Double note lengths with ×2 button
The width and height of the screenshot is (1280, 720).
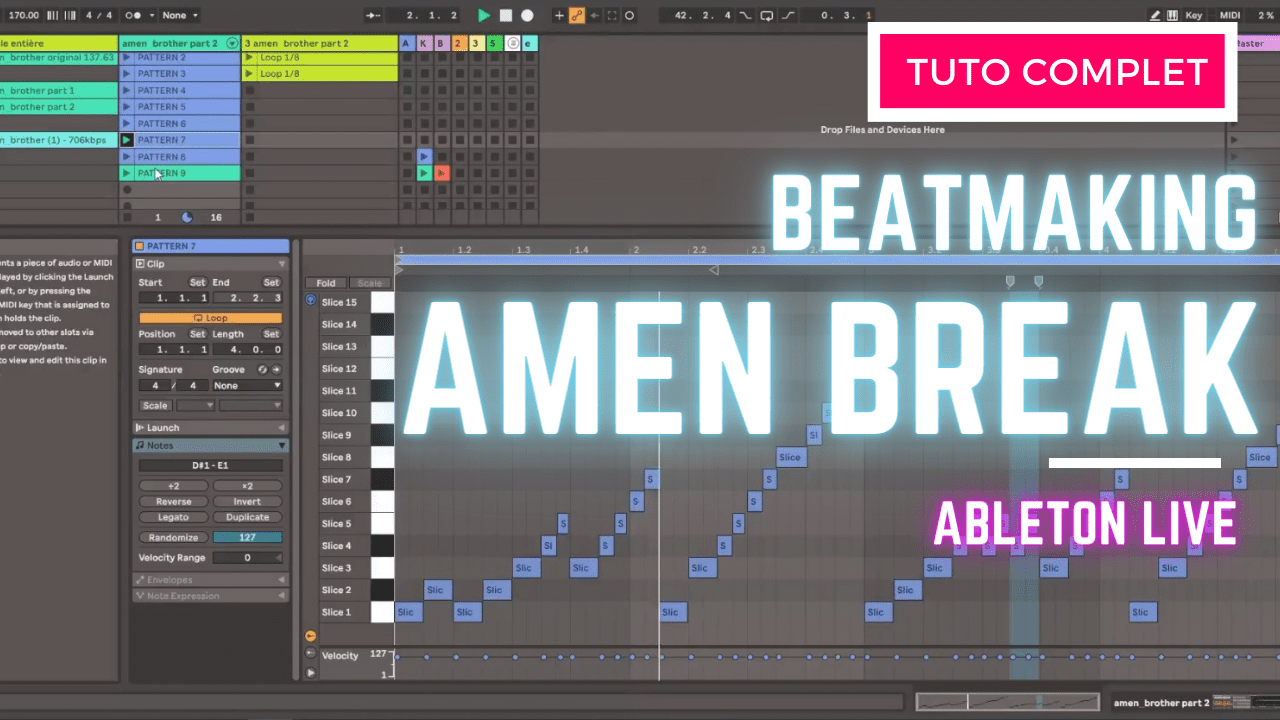point(247,486)
